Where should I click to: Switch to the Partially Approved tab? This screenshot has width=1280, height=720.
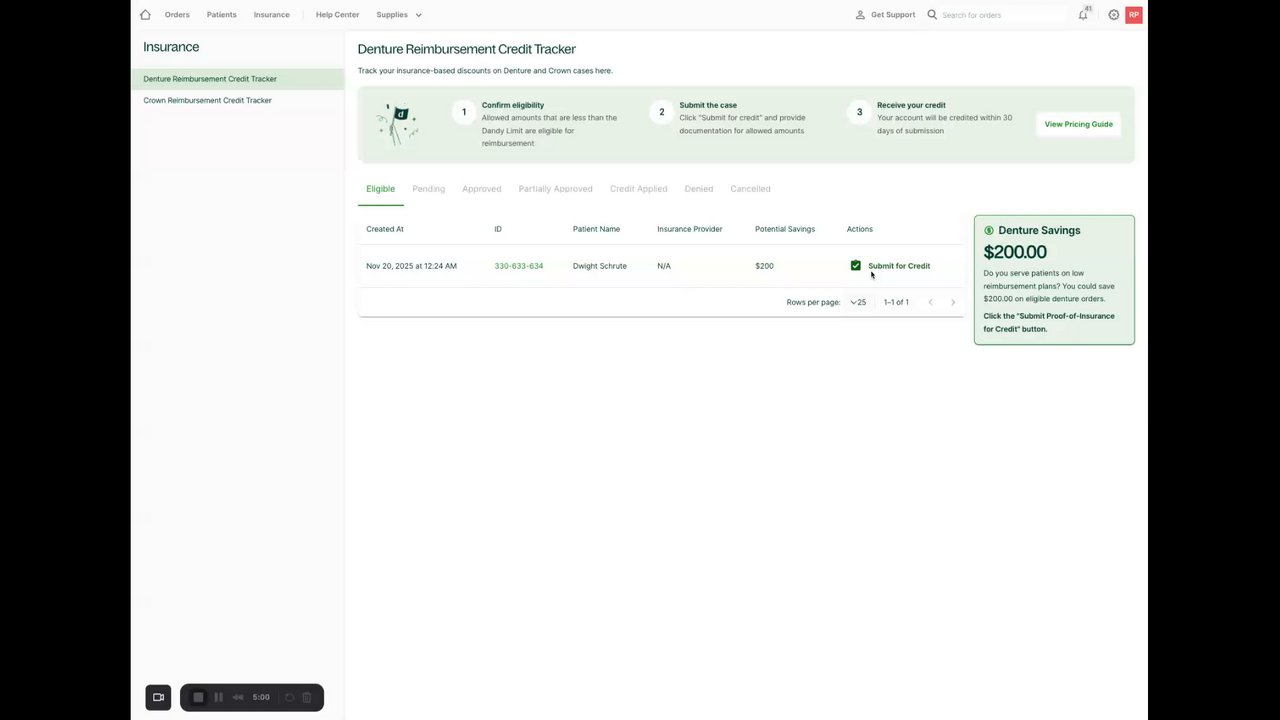555,189
